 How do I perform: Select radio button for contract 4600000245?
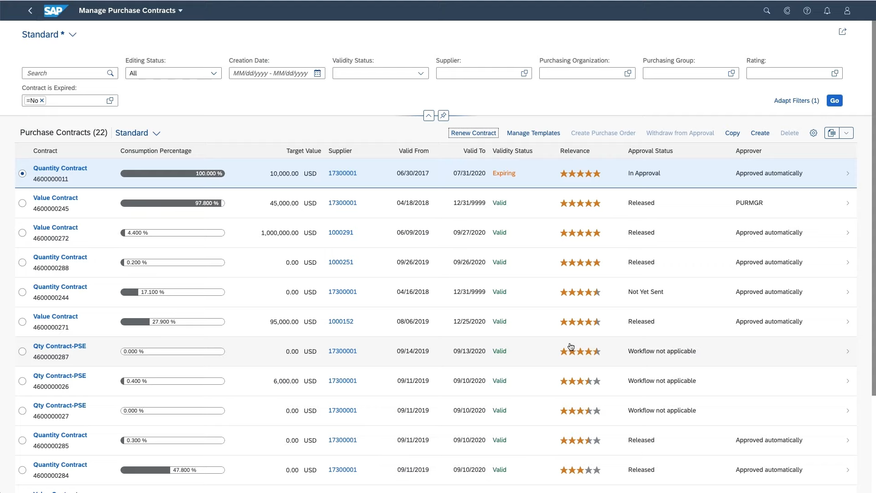23,203
